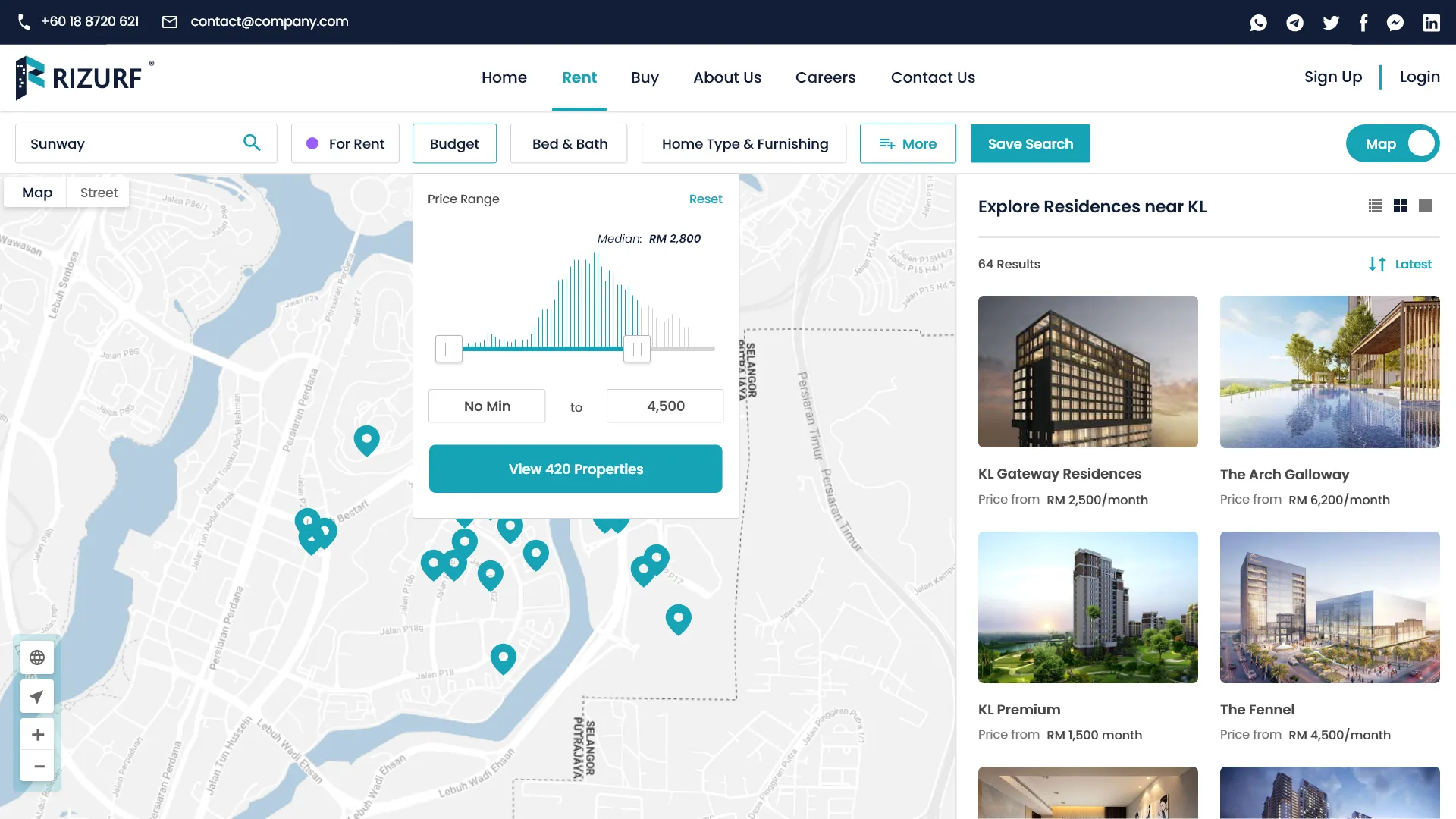Click the globe map control icon
Screen dimensions: 1456x819
tap(37, 657)
